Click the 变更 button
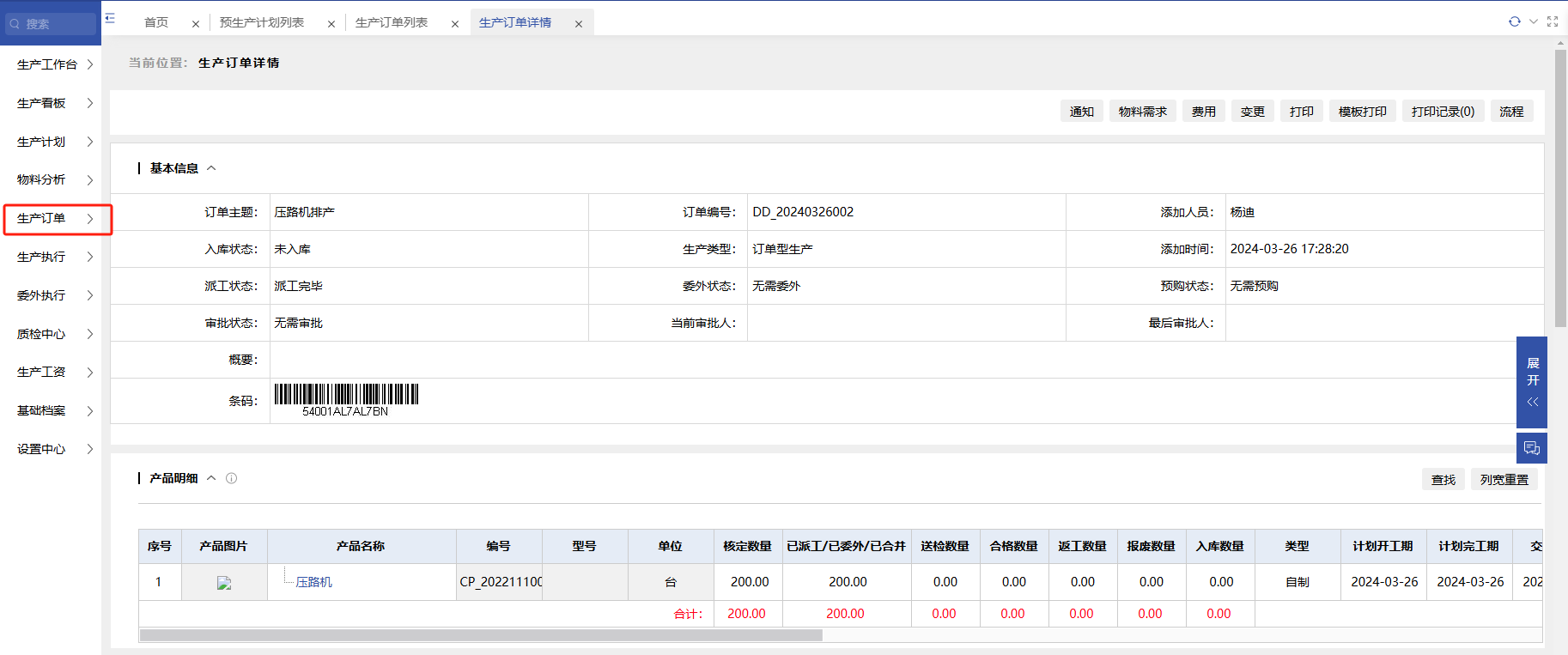 (1253, 112)
